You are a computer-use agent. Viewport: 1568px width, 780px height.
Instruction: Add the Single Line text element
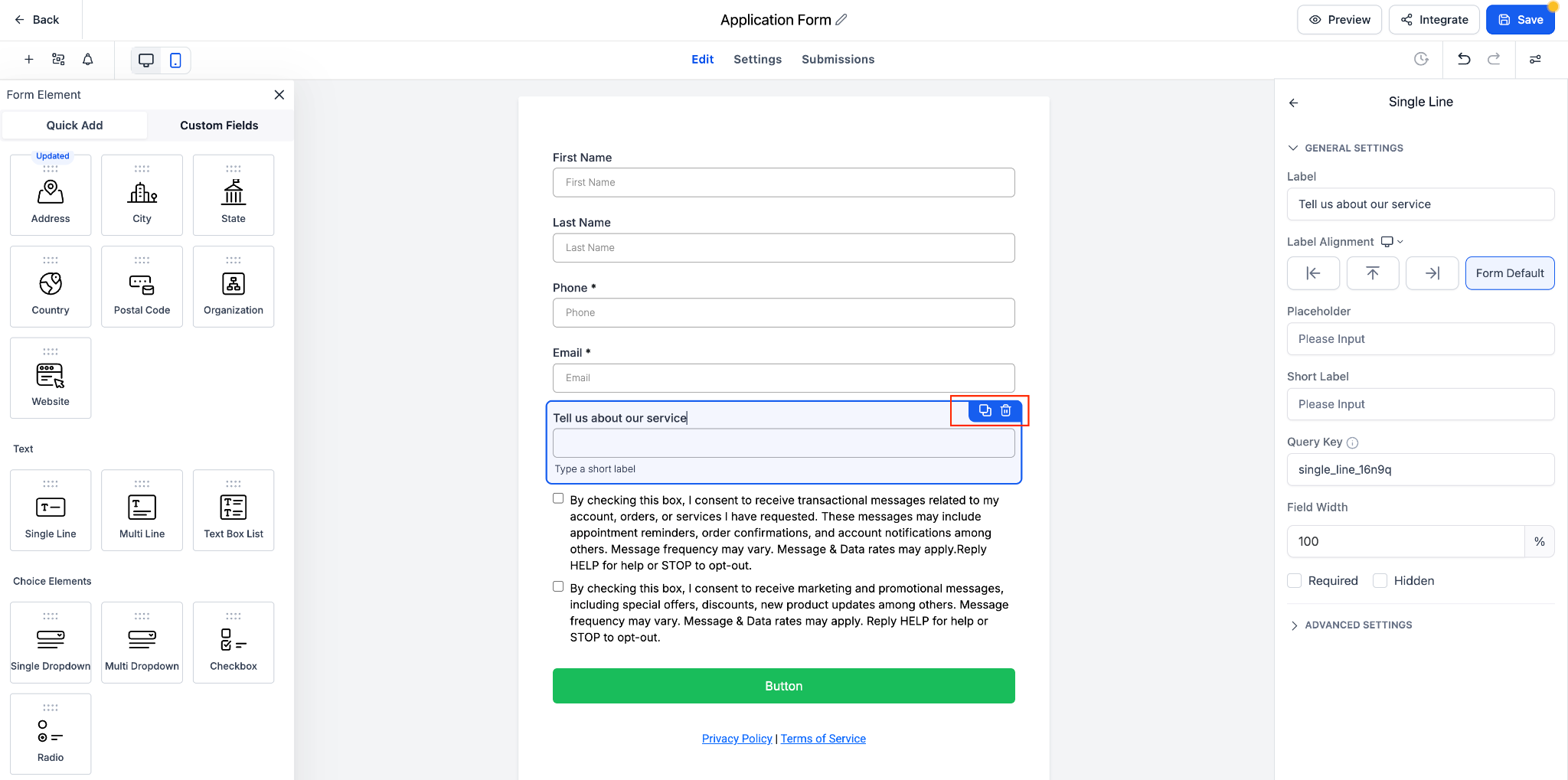[51, 510]
